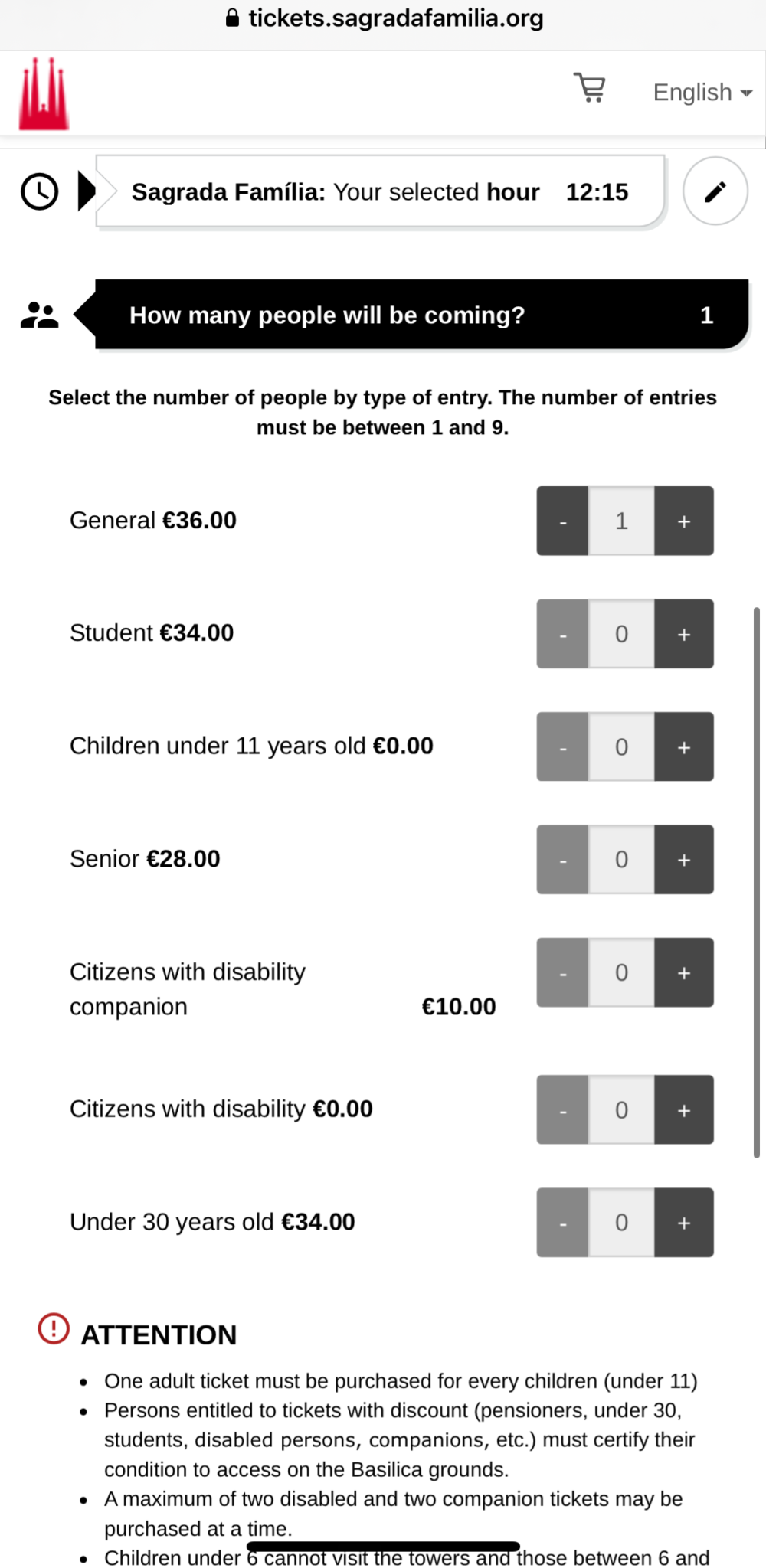
Task: Open the shopping cart icon
Action: coord(590,88)
